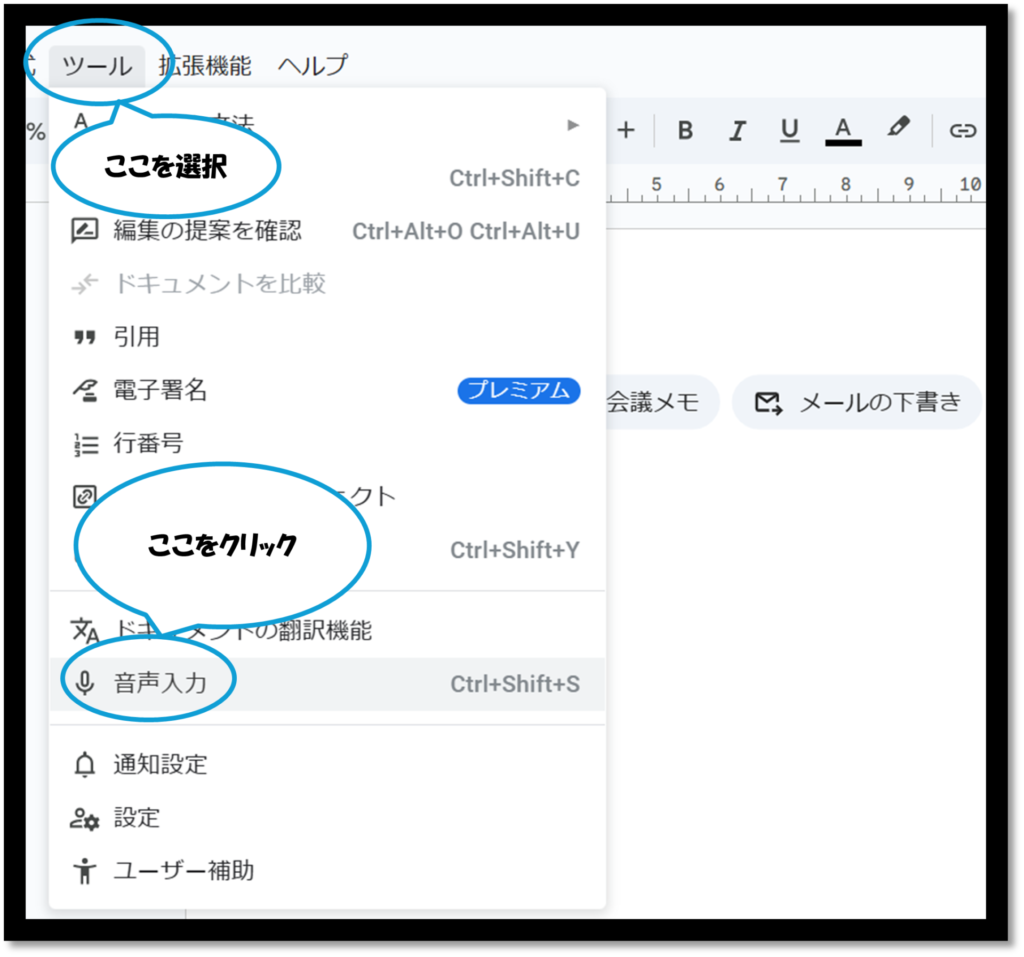Select 音声入力 from the menu
The width and height of the screenshot is (1024, 957).
pyautogui.click(x=160, y=684)
